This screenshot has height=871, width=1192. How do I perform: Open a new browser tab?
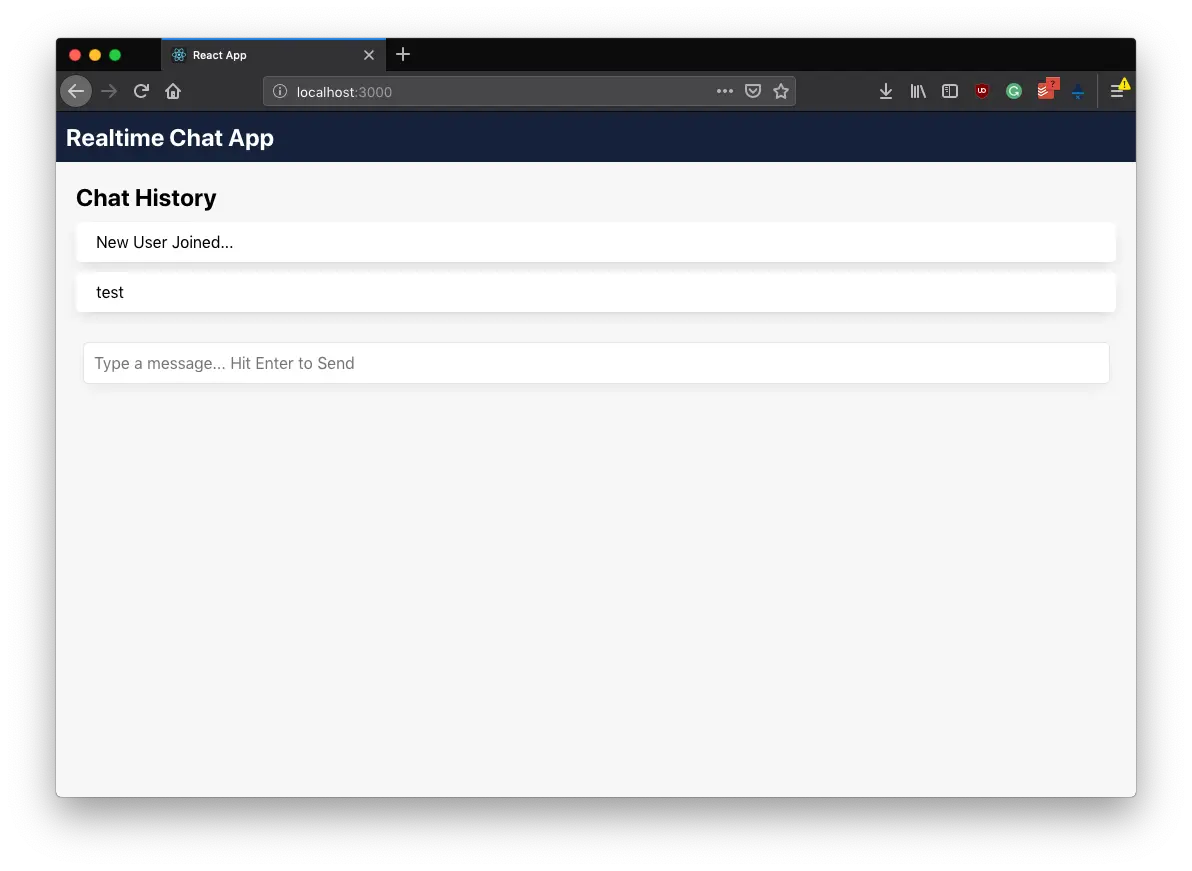(x=403, y=54)
